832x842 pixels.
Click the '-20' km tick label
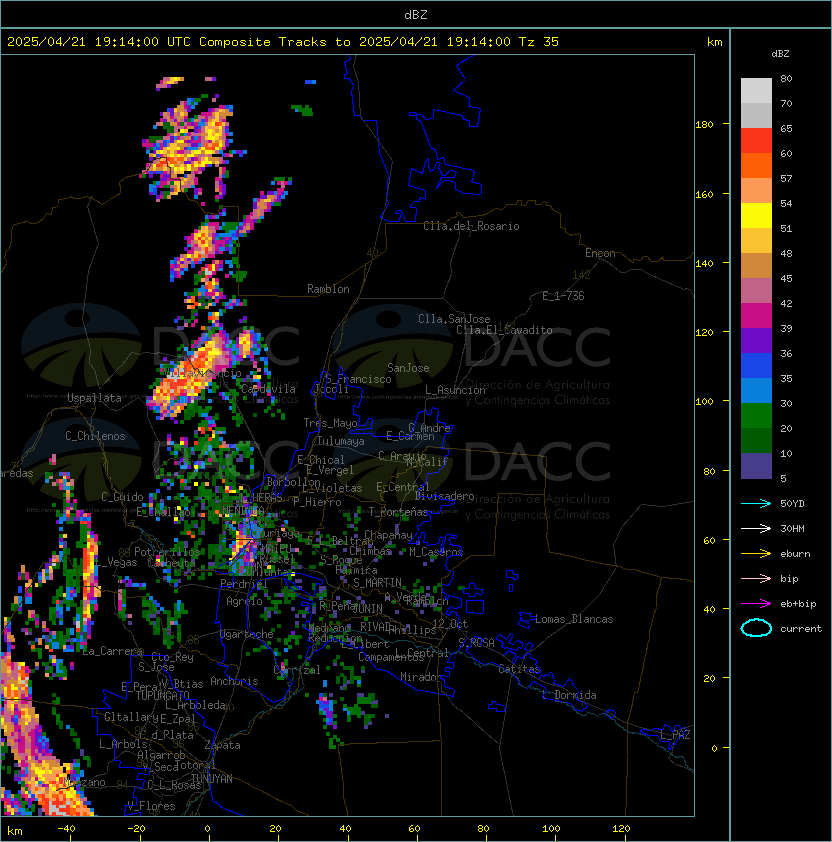point(135,829)
